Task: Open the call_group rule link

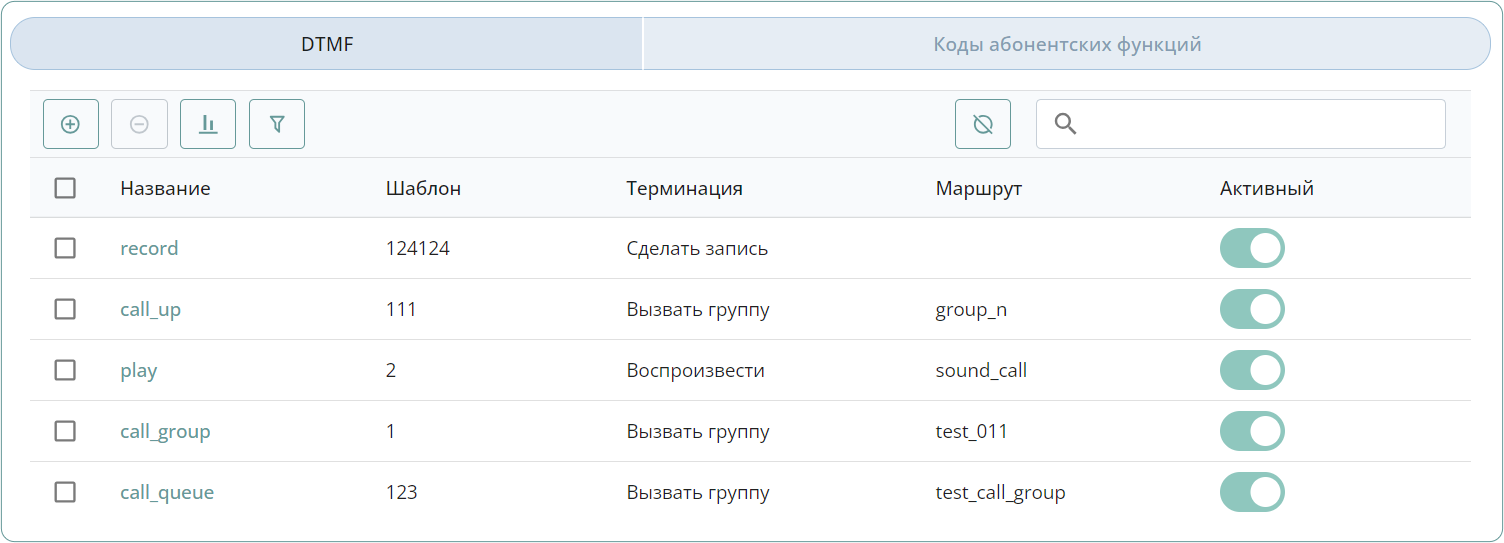Action: click(x=165, y=432)
